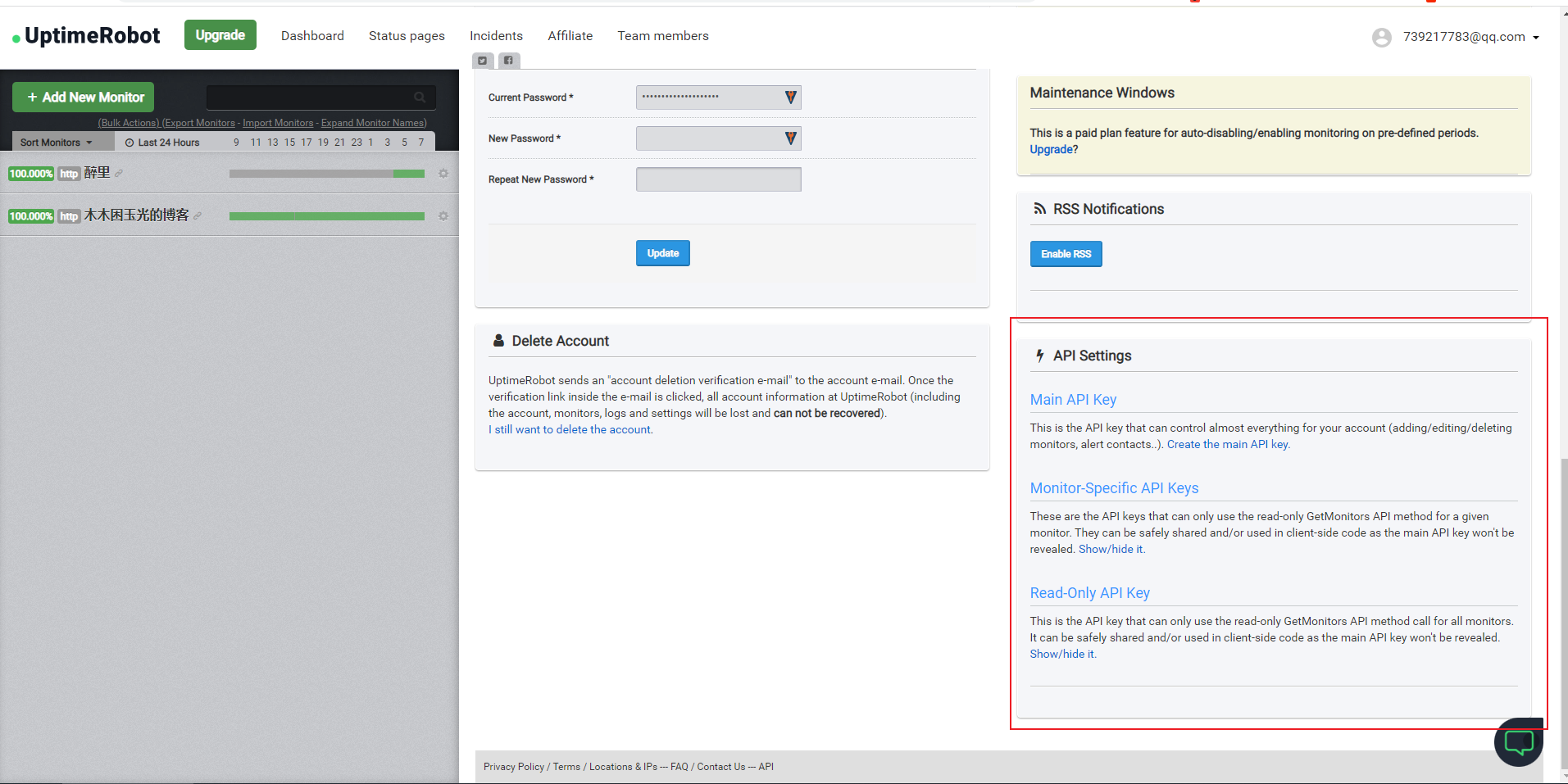Click the Export Monitors link
Image resolution: width=1568 pixels, height=784 pixels.
[198, 123]
